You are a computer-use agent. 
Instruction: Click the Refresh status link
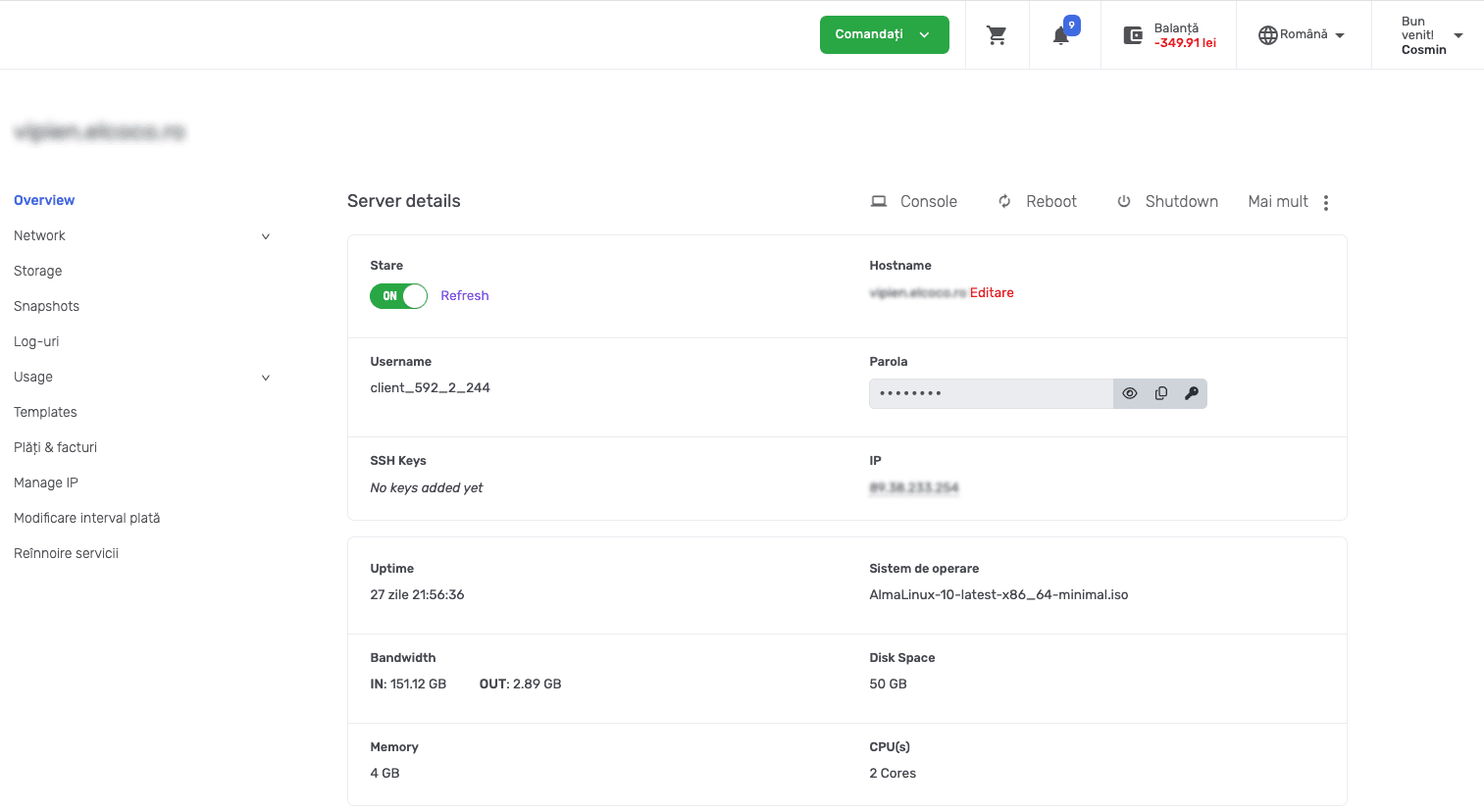464,295
